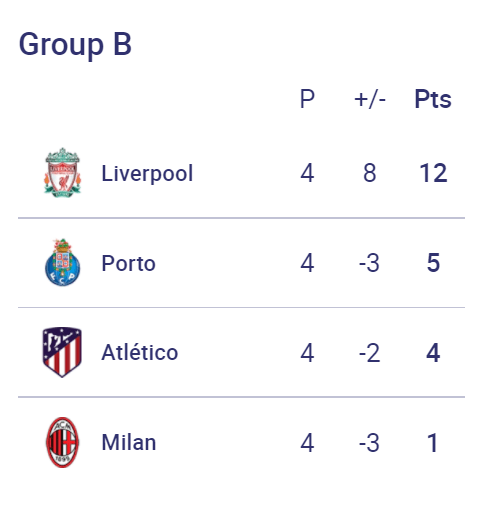Click the FC Porto club crest

click(62, 263)
